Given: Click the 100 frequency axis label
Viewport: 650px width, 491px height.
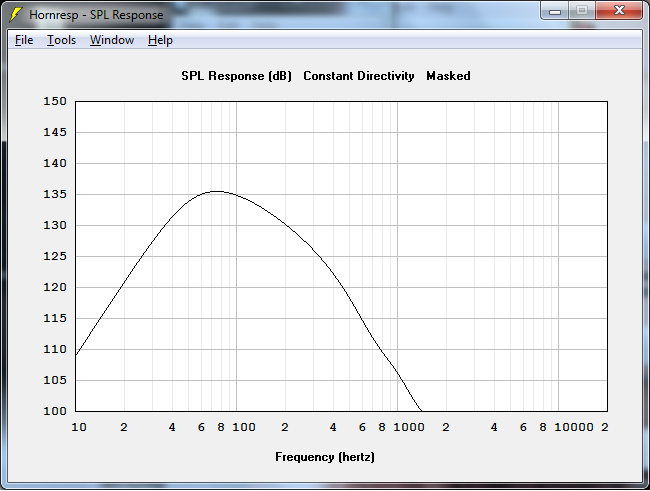Looking at the screenshot, I should point(244,427).
